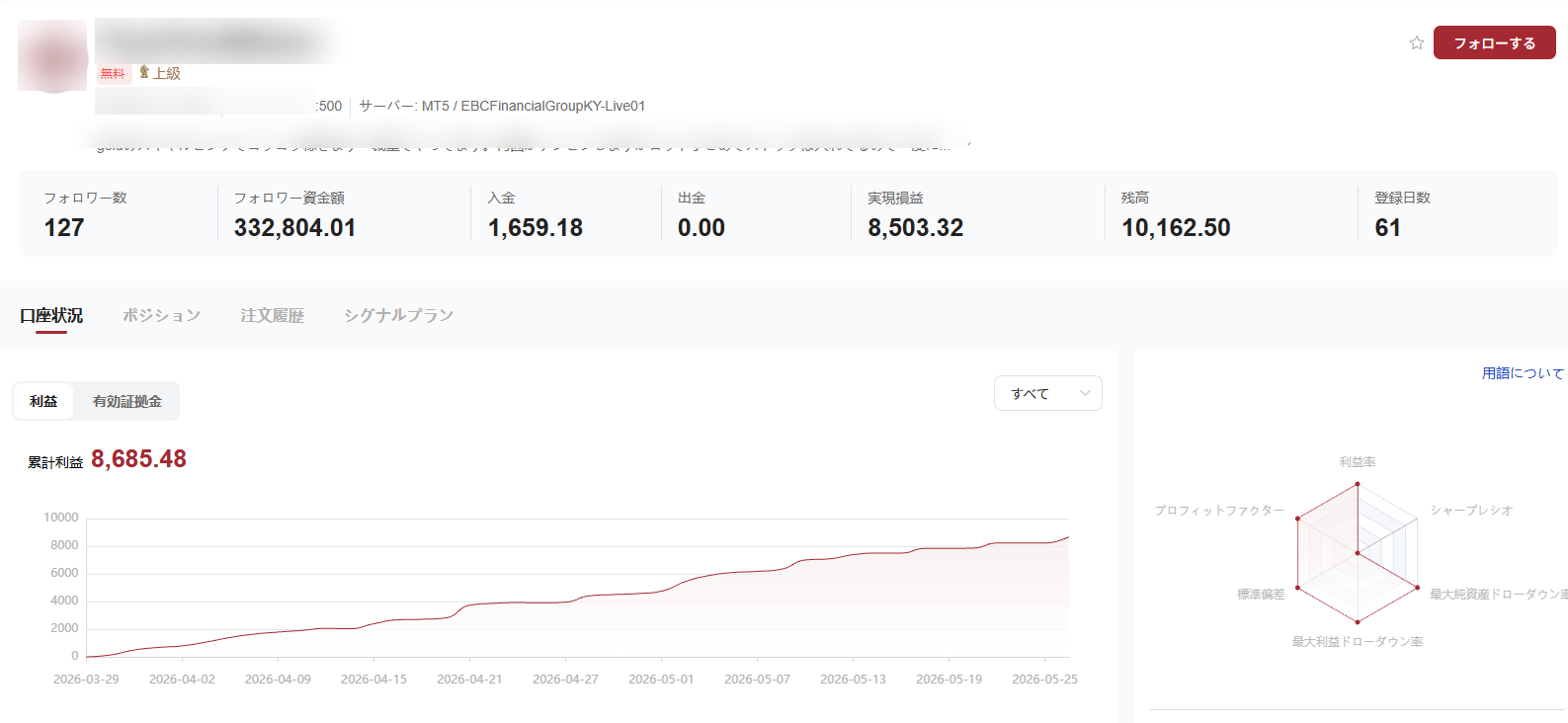The height and width of the screenshot is (723, 1568).
Task: Open the ポジション tab
Action: click(162, 315)
